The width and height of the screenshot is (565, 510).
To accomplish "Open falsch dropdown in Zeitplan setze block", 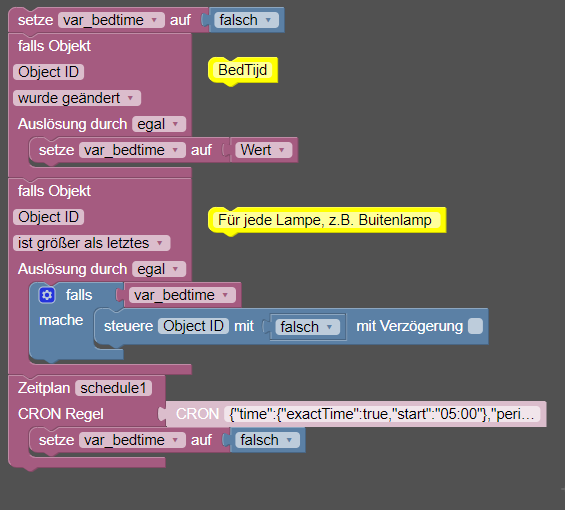I will [267, 440].
